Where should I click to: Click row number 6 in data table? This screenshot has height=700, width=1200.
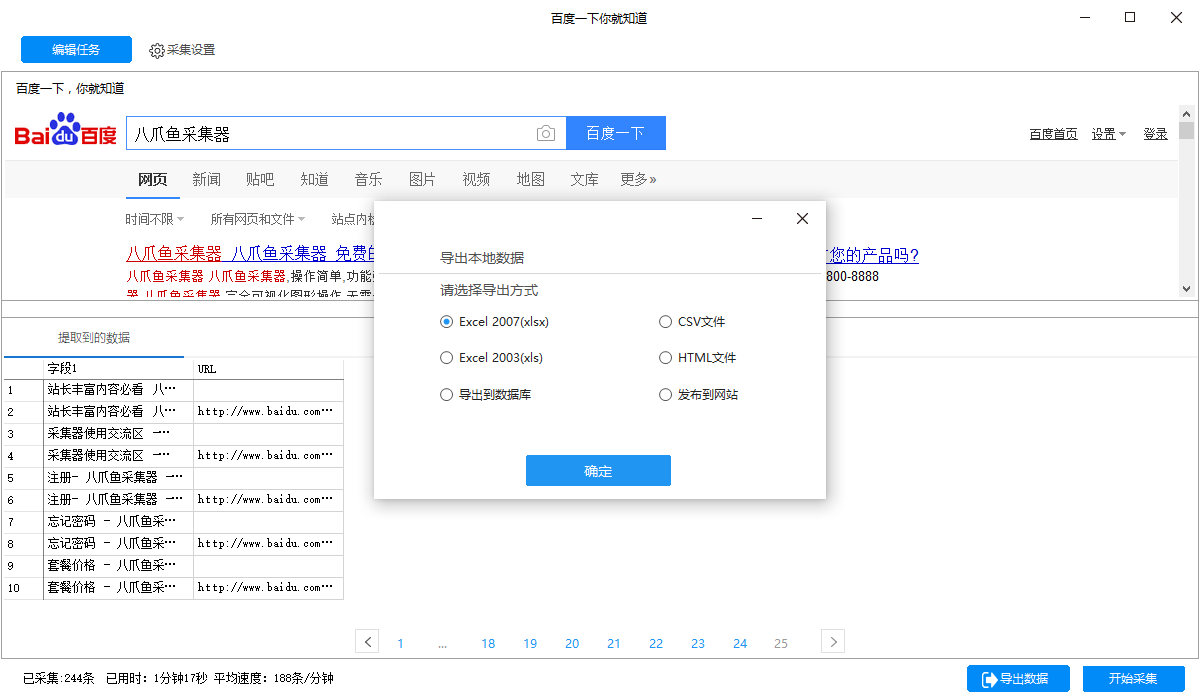pyautogui.click(x=23, y=499)
